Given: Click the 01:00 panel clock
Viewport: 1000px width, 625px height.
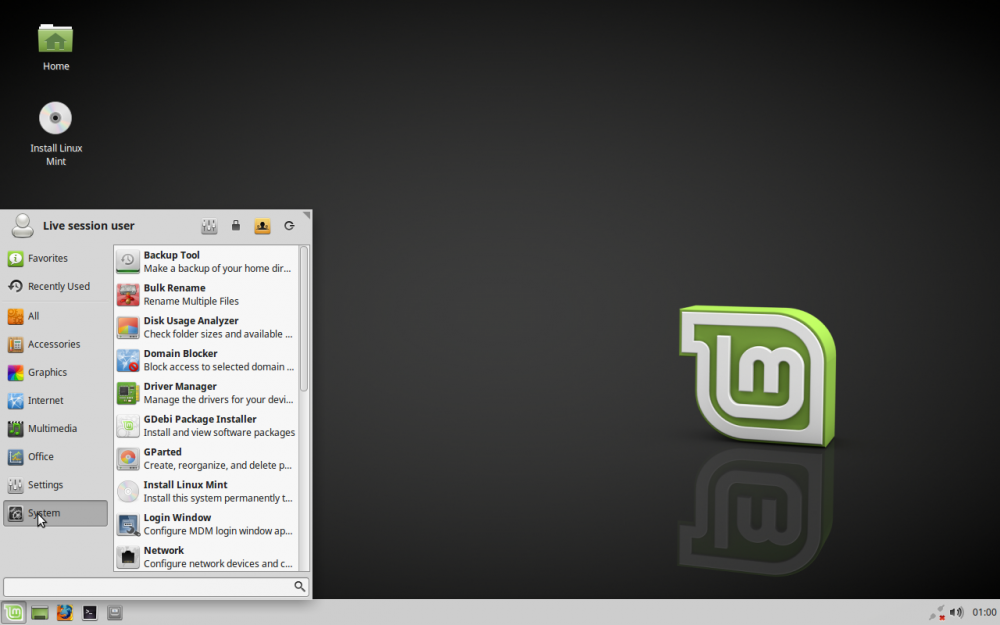Looking at the screenshot, I should pyautogui.click(x=984, y=613).
